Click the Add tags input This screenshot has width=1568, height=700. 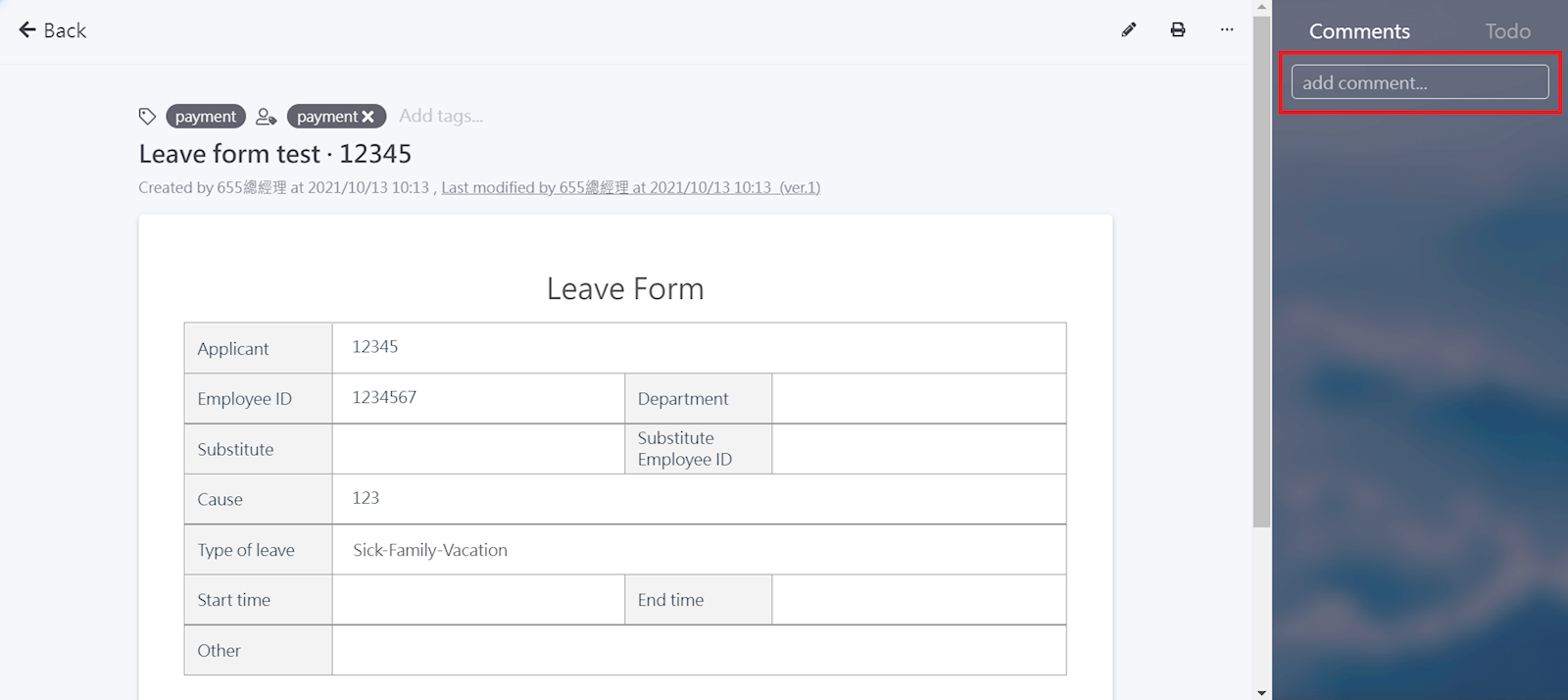coord(441,116)
